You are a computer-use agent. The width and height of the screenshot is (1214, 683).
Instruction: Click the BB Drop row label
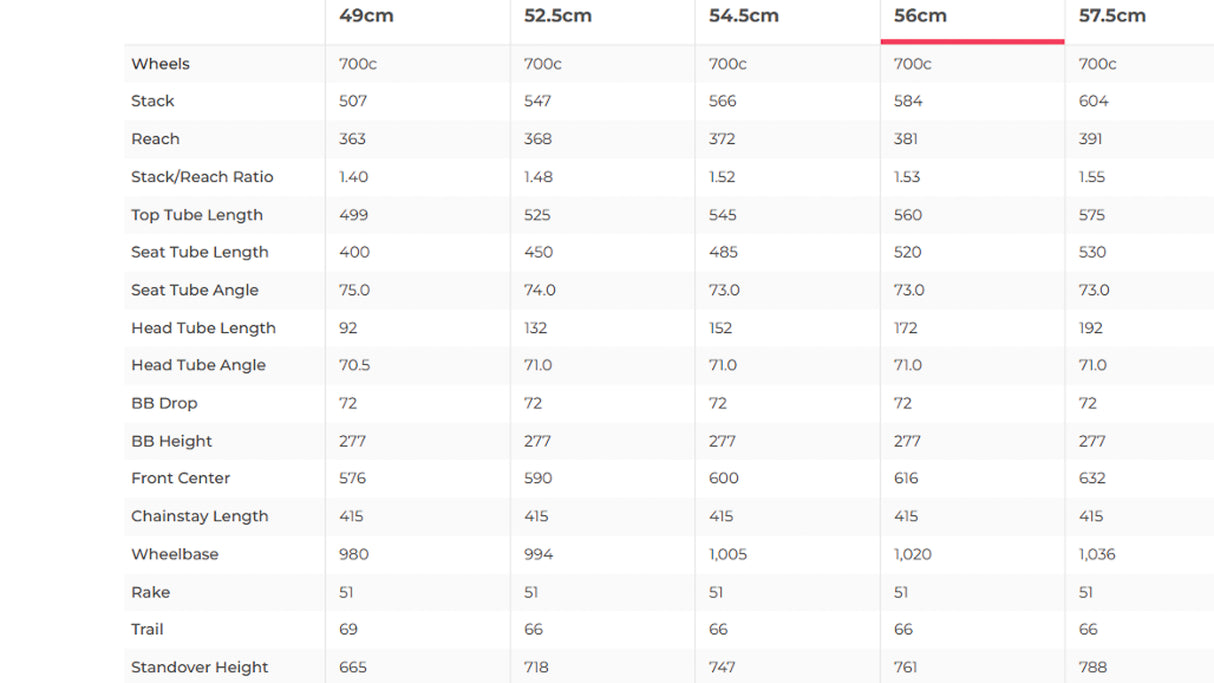pos(164,403)
